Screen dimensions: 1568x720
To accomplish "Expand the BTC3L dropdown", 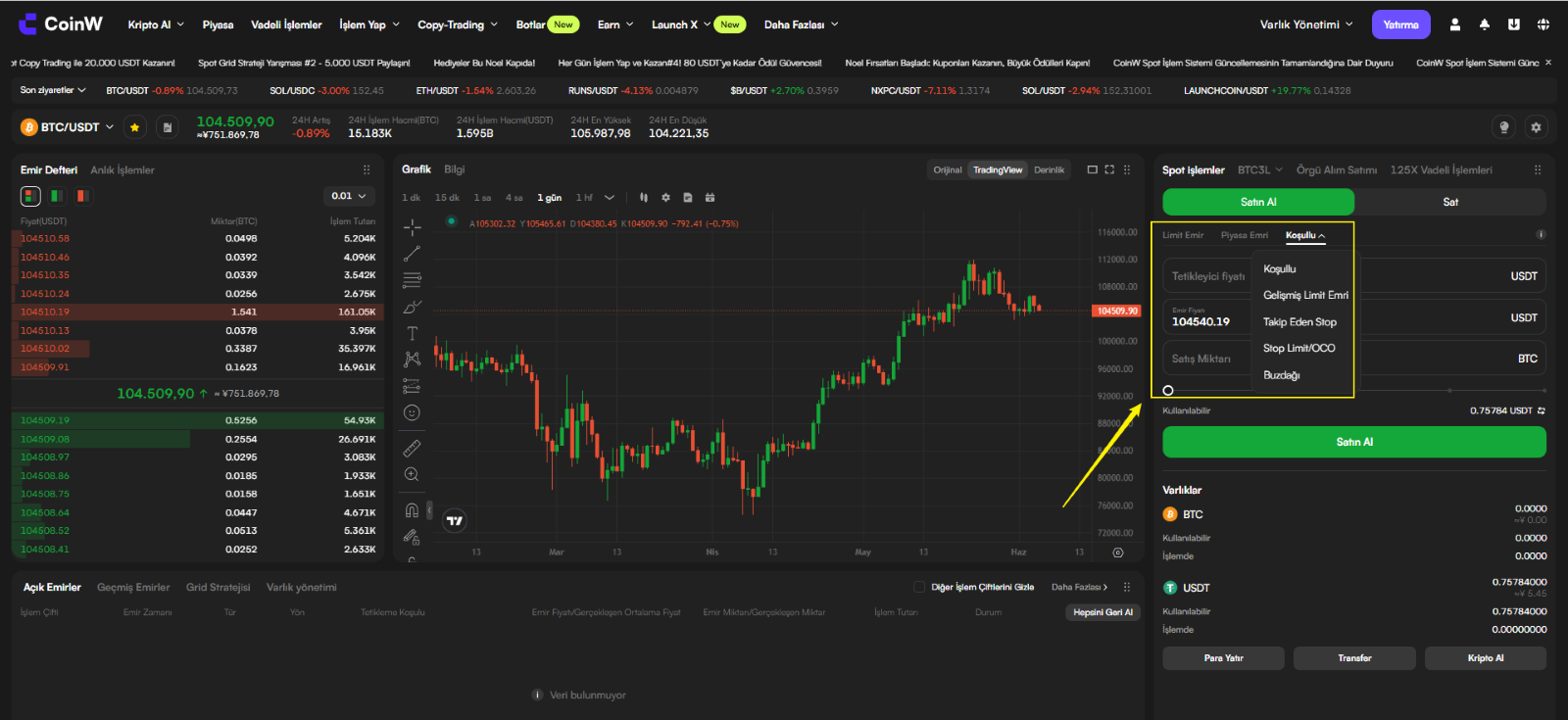I will click(x=1260, y=169).
